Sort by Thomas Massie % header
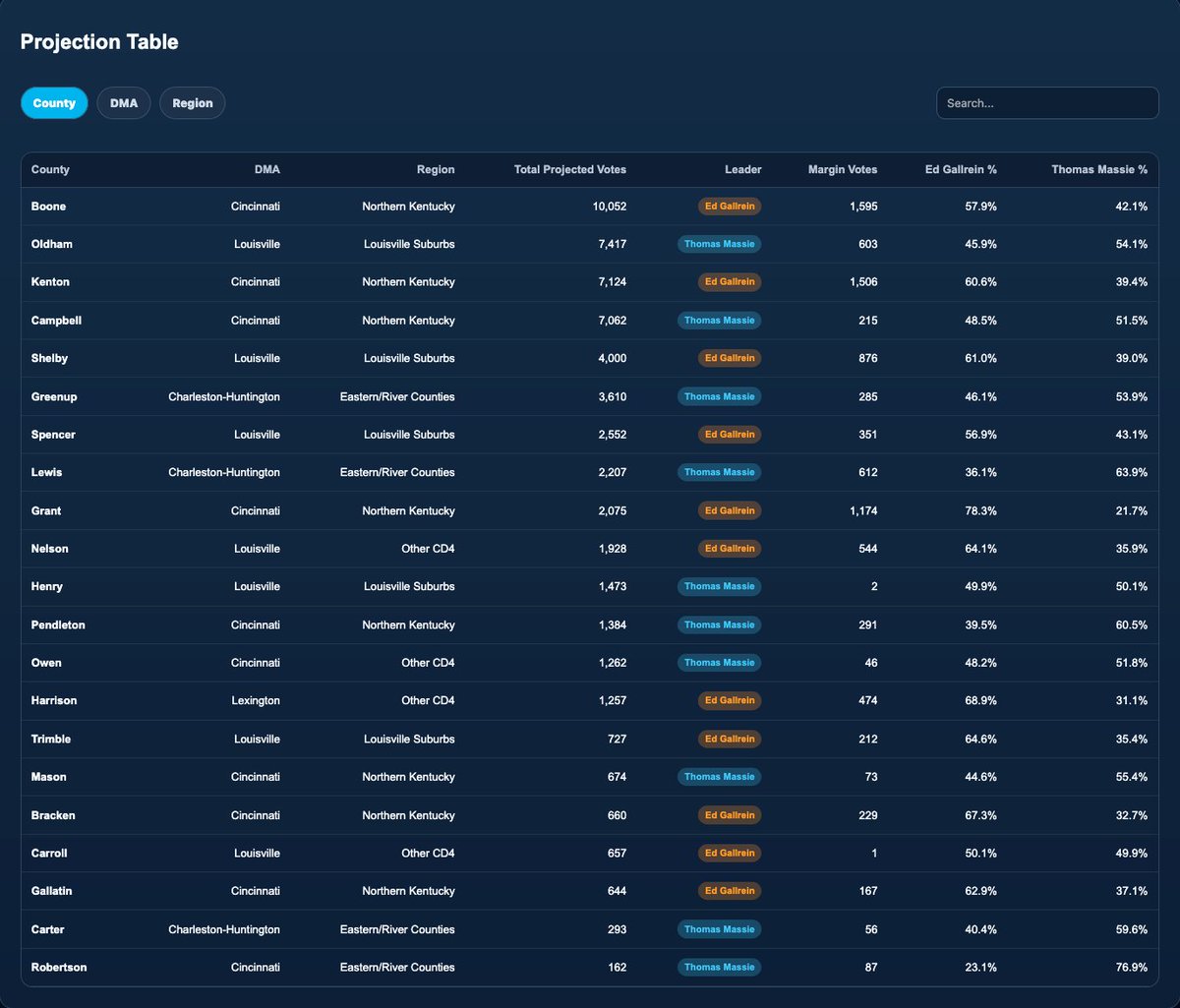The image size is (1180, 1008). (1099, 169)
